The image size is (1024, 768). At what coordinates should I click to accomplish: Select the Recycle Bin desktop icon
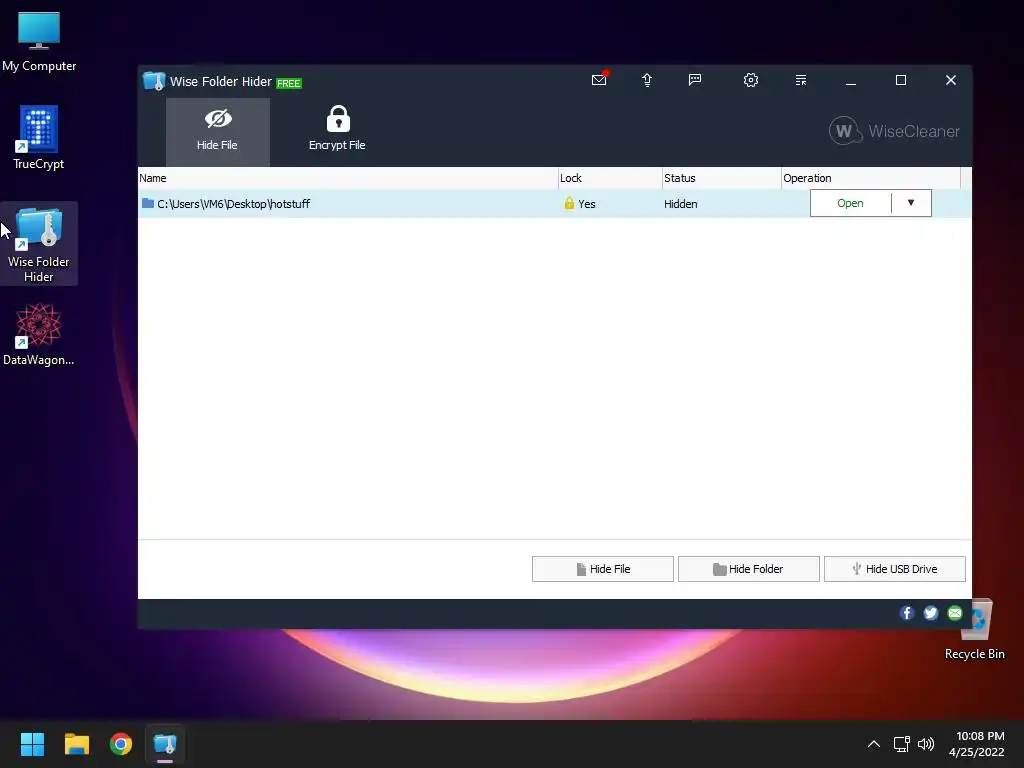(x=975, y=630)
